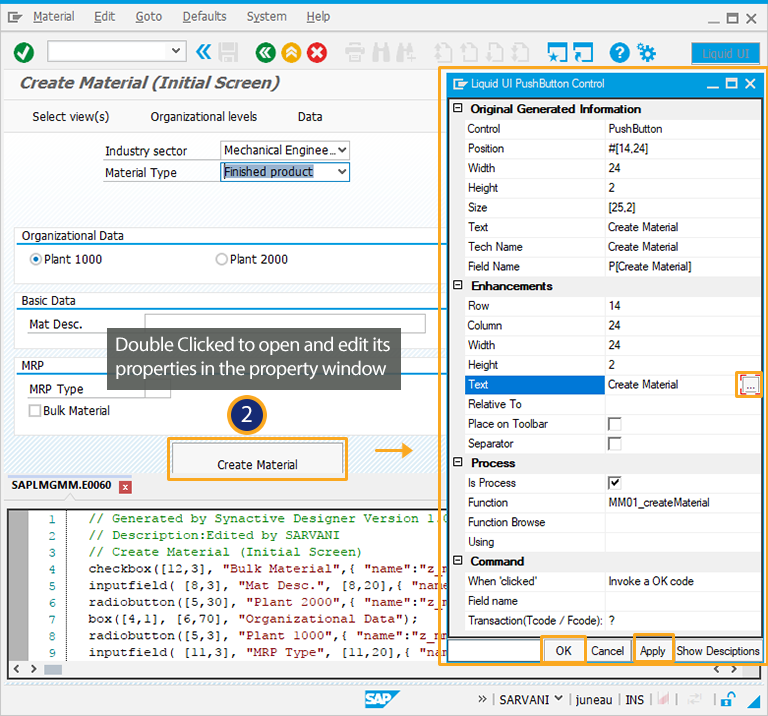Click the Data button
The width and height of the screenshot is (768, 716).
coord(310,117)
